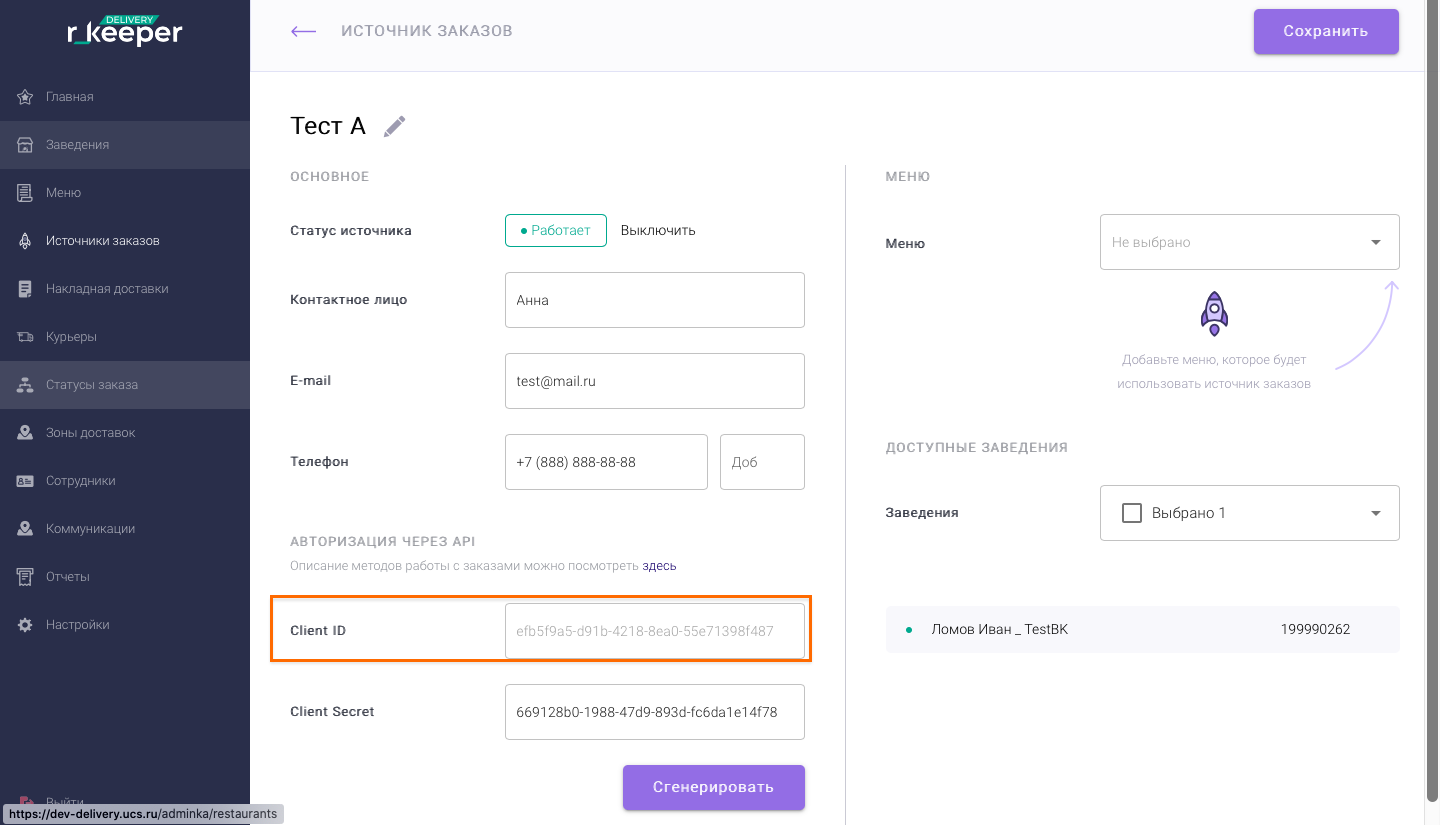Open the Источники заказов sidebar item

click(102, 241)
